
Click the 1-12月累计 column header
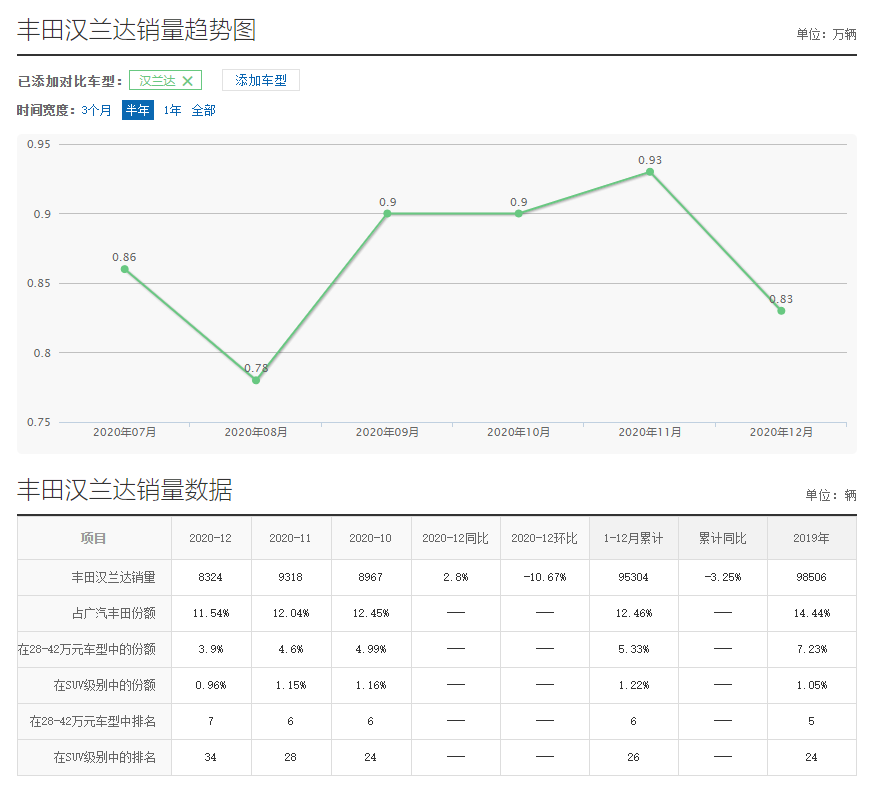click(x=633, y=538)
